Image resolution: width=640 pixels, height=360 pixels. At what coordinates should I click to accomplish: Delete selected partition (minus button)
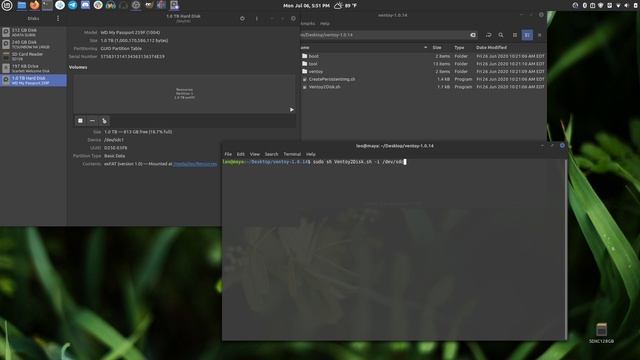click(92, 121)
